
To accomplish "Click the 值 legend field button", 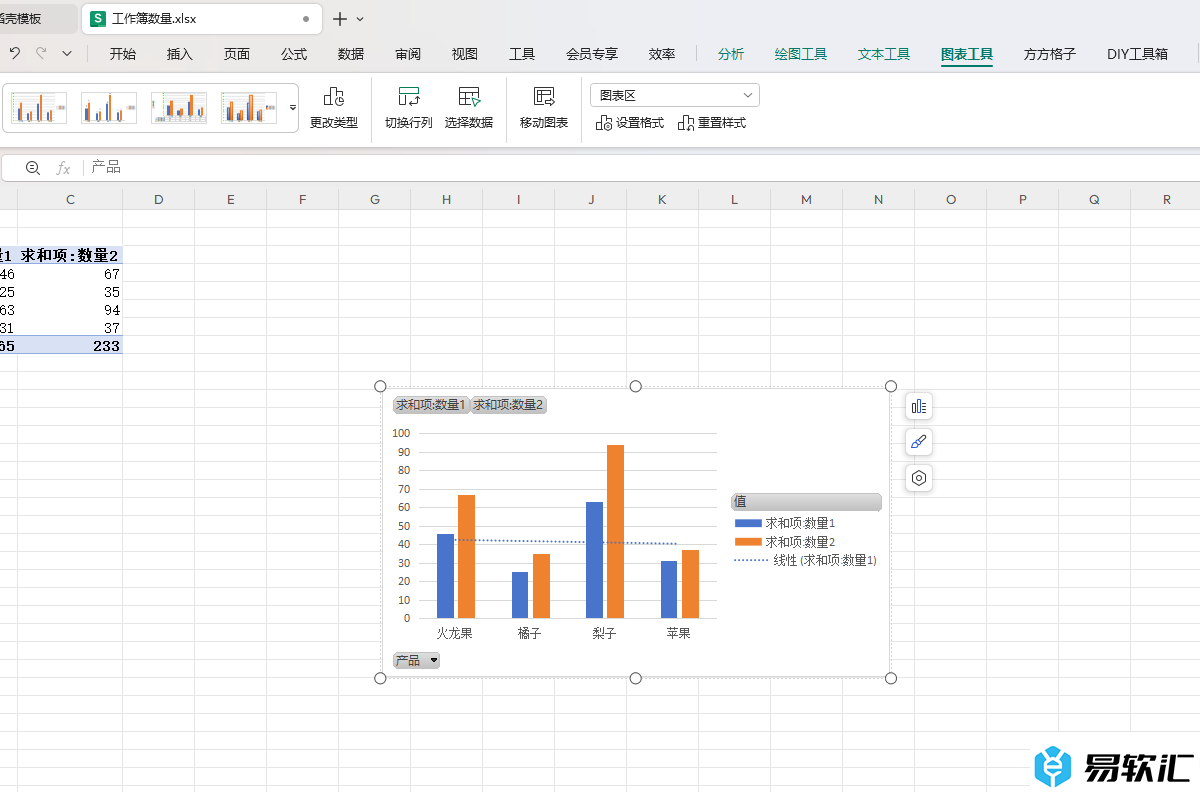I will coord(806,502).
